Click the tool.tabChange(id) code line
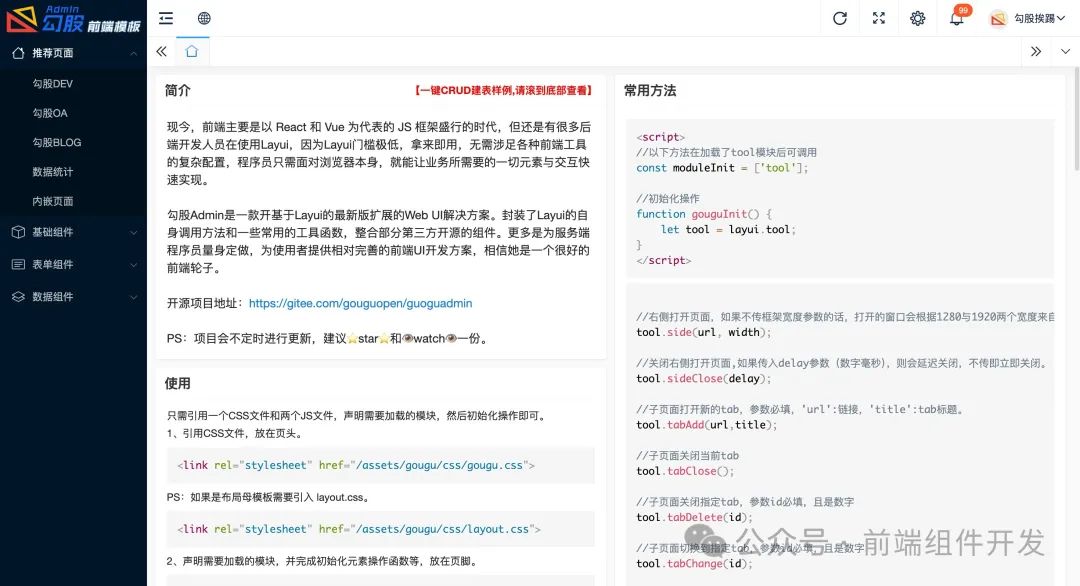The width and height of the screenshot is (1080, 586). (694, 563)
